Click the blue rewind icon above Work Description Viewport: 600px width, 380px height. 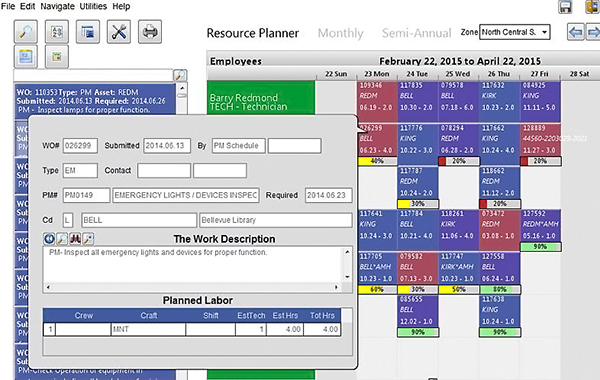49,239
